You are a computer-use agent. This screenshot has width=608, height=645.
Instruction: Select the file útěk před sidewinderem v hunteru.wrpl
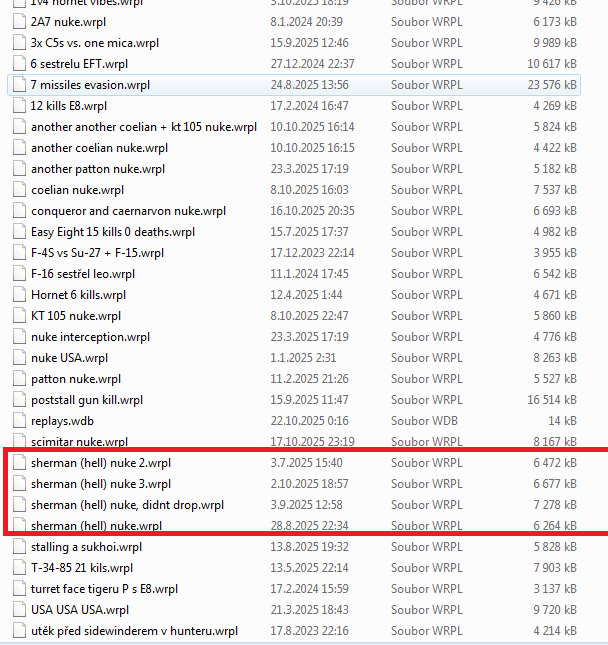point(134,631)
